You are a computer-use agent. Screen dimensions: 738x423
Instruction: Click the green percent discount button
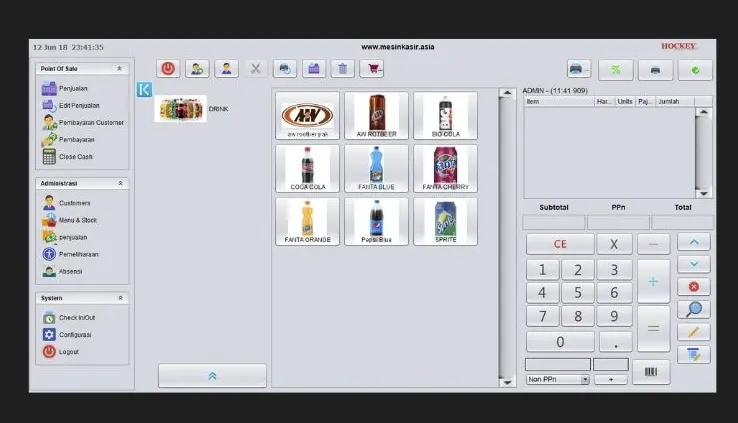(616, 70)
